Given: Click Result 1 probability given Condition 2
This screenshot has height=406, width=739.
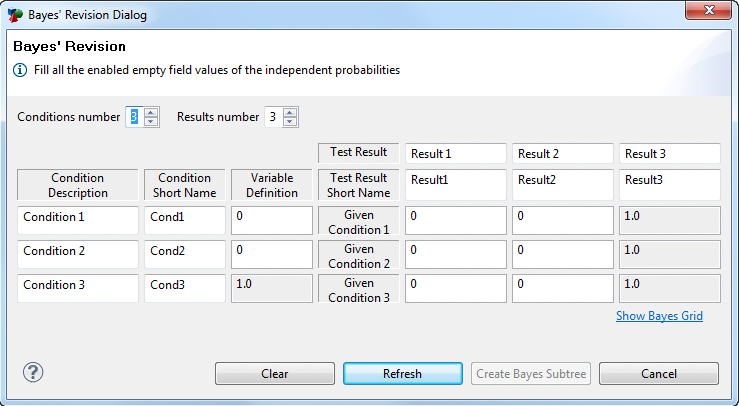Looking at the screenshot, I should [456, 254].
